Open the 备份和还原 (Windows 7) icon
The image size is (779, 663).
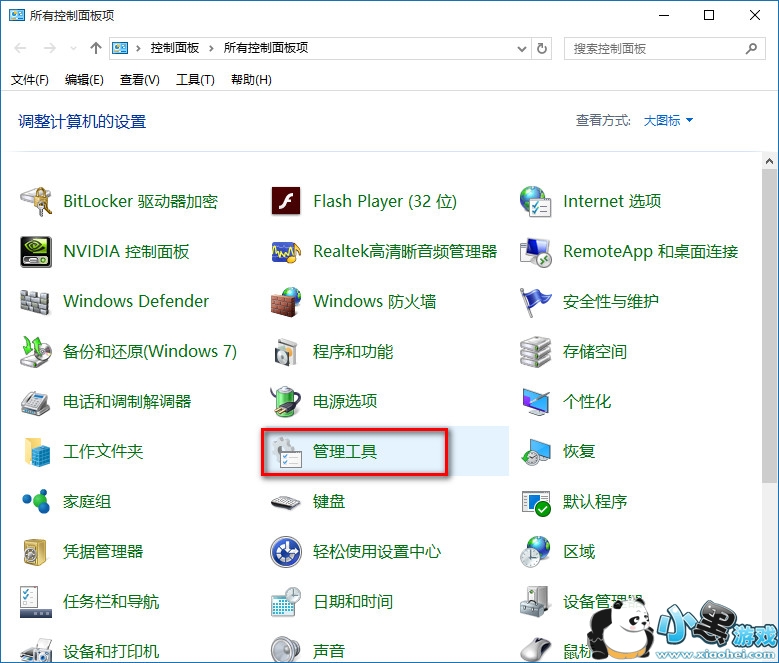[36, 352]
